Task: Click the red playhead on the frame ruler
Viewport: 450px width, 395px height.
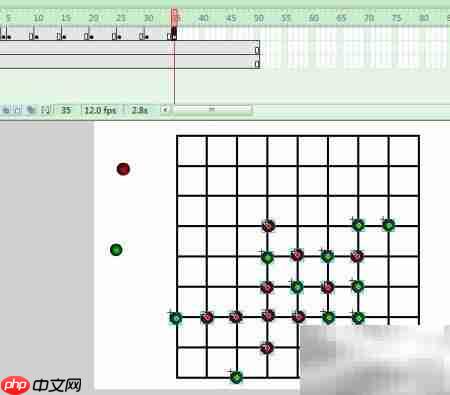Action: (174, 16)
